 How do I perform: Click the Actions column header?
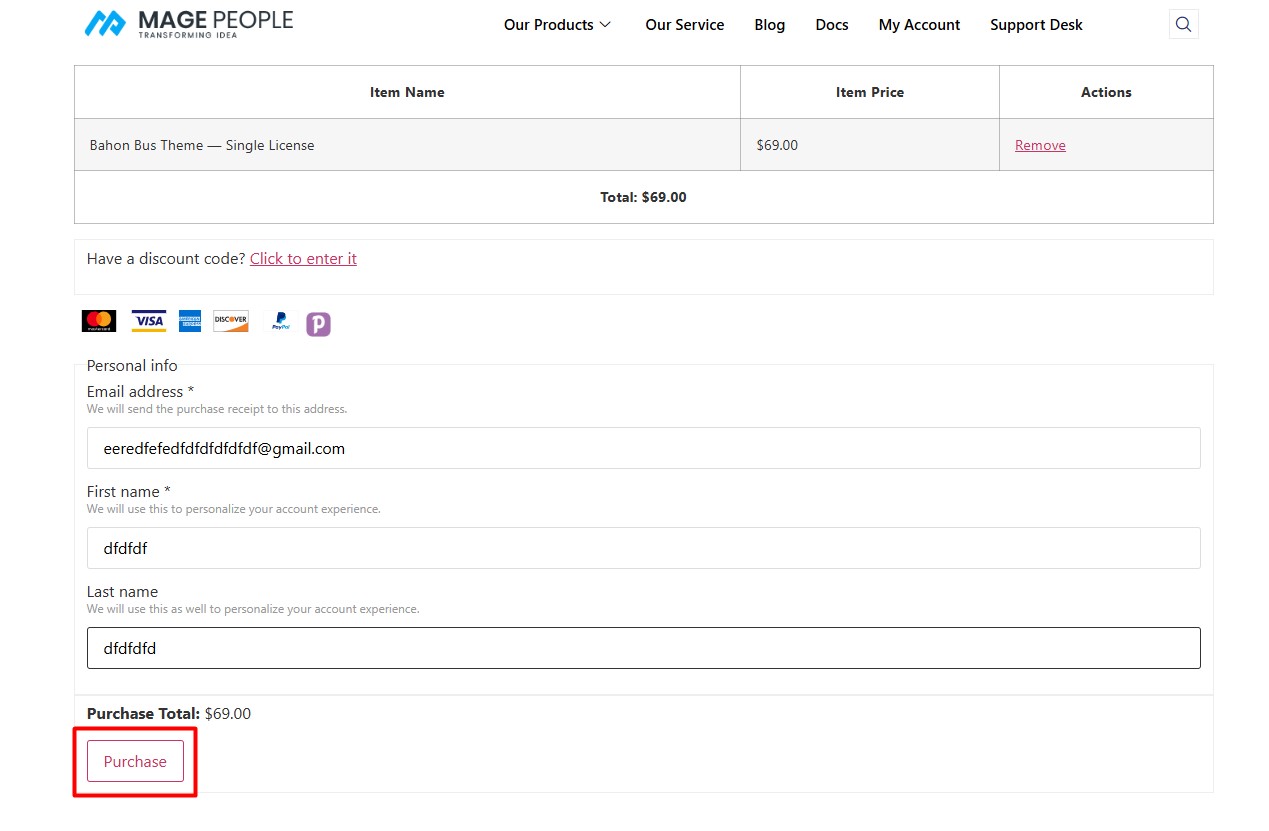(1106, 92)
